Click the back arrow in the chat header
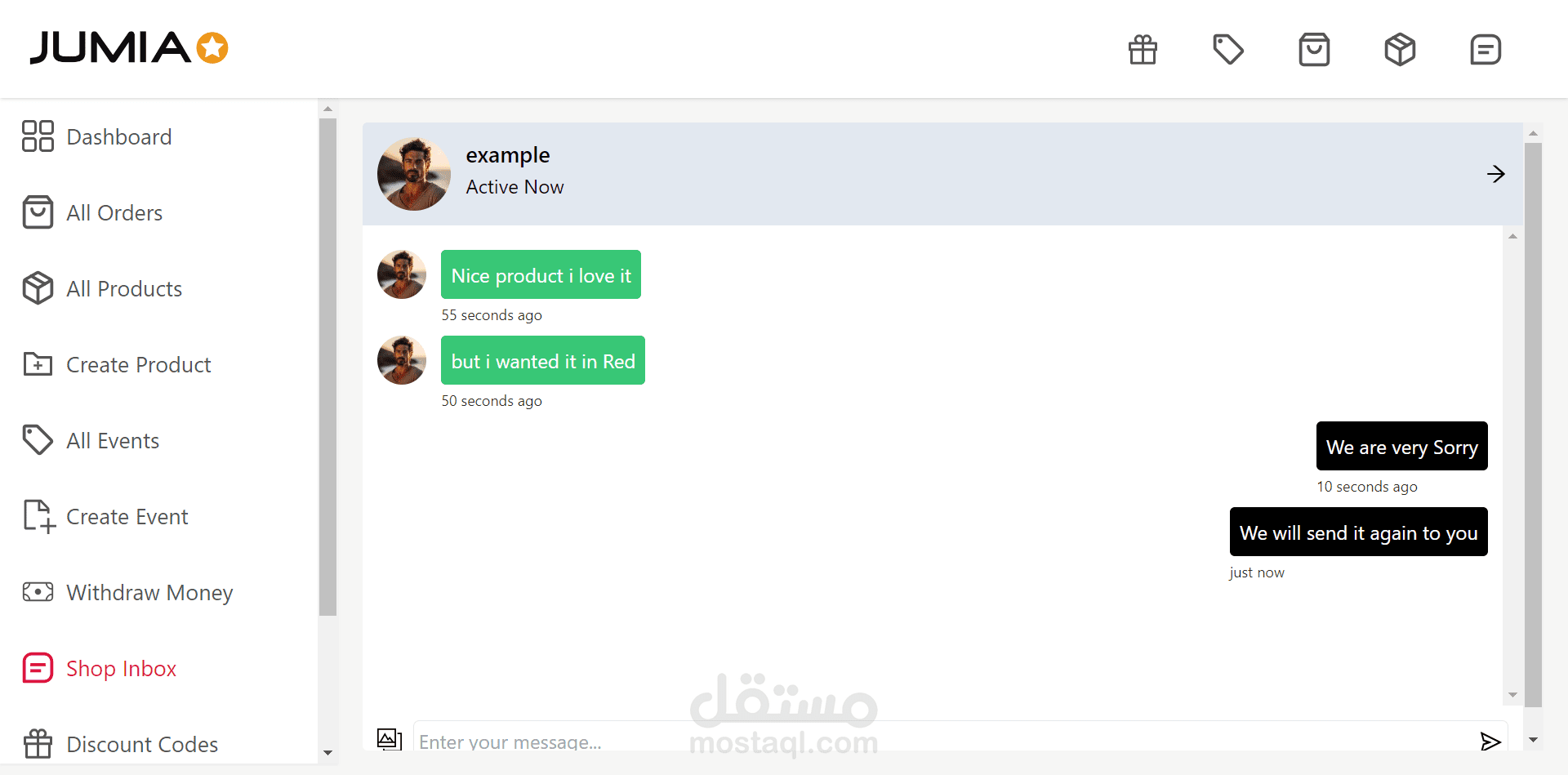 1495,174
